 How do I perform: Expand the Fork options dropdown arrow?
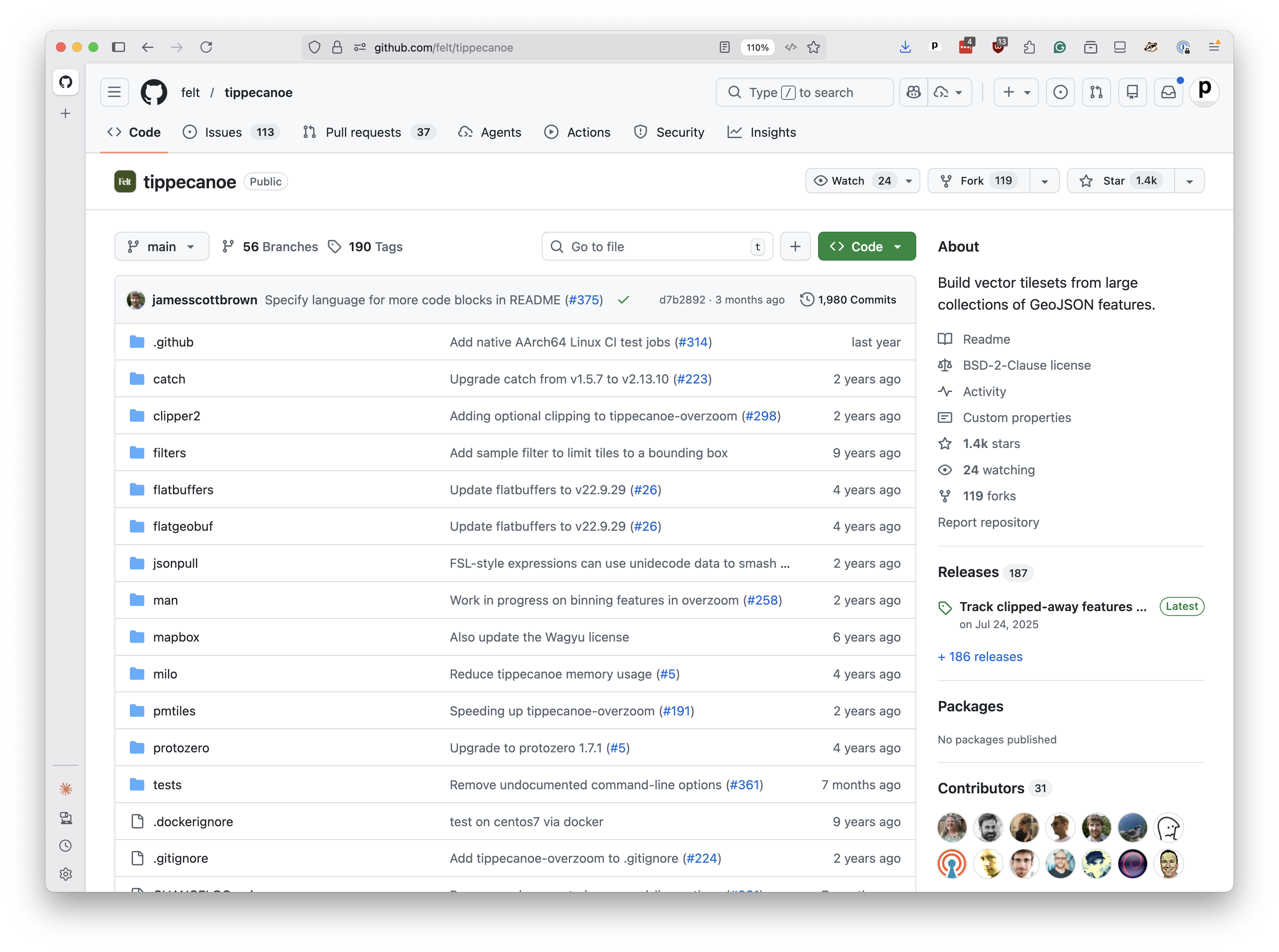[x=1044, y=181]
